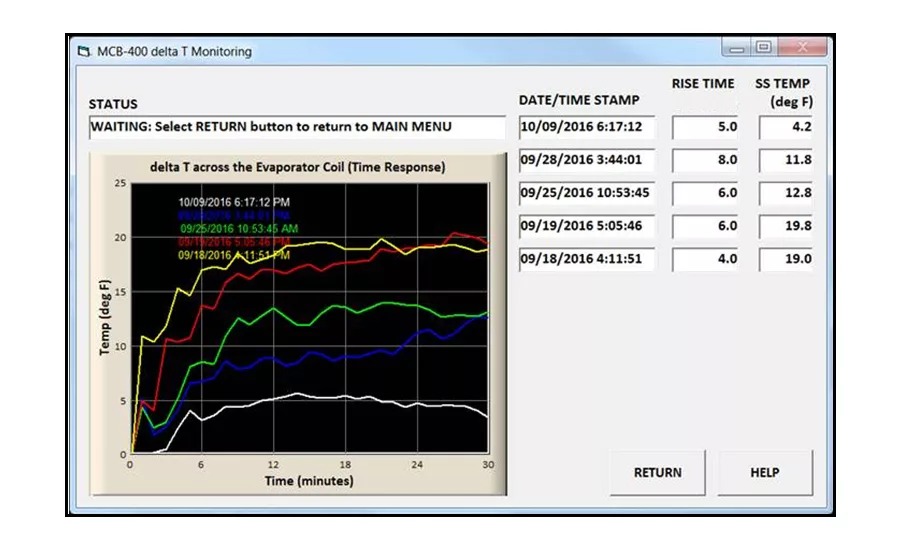
Task: Click the RISE TIME column header
Action: pos(703,84)
